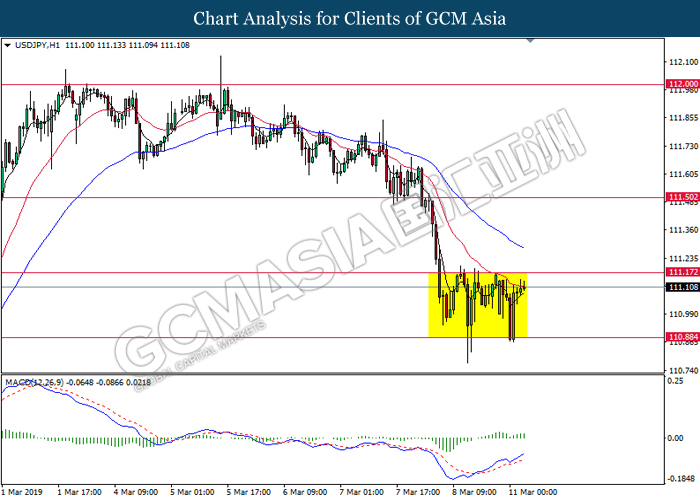700x500 pixels.
Task: Click the 7 Mar 01:00 time axis label
Action: click(362, 492)
